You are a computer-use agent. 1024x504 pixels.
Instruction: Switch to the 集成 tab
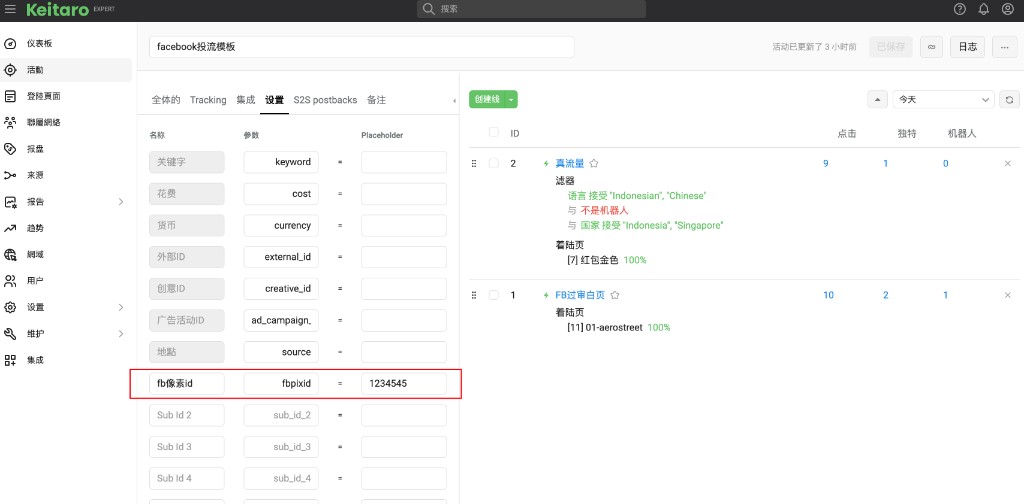pyautogui.click(x=246, y=100)
